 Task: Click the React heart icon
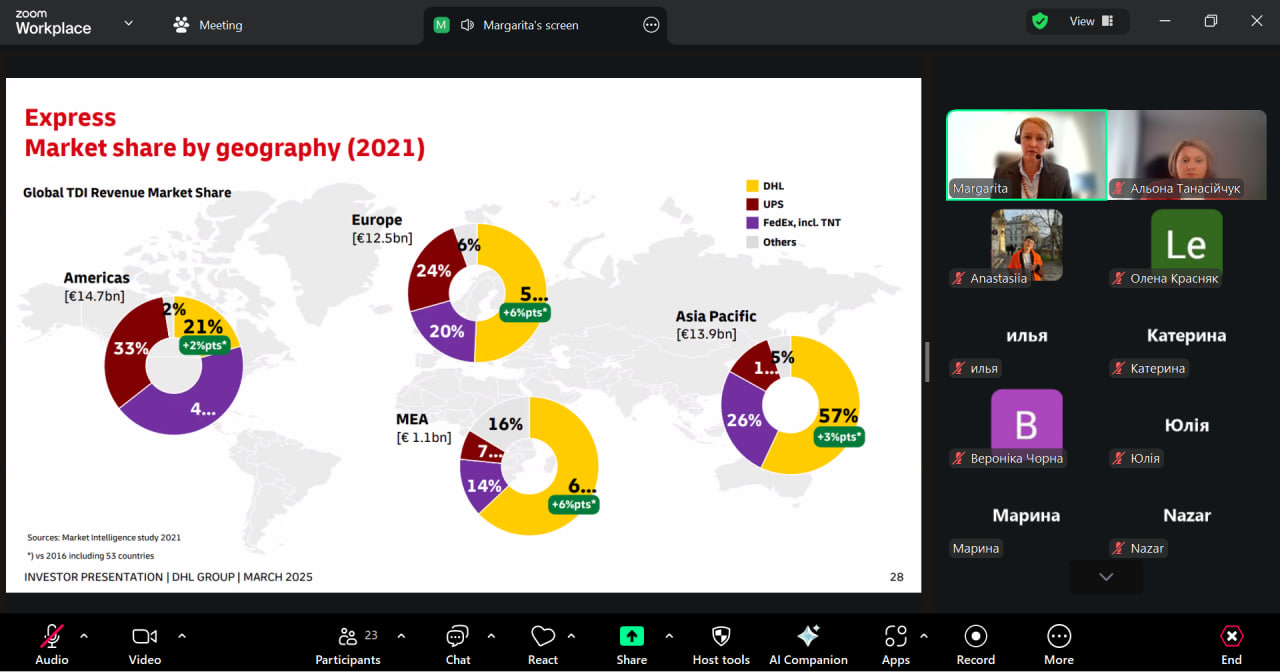pyautogui.click(x=543, y=637)
